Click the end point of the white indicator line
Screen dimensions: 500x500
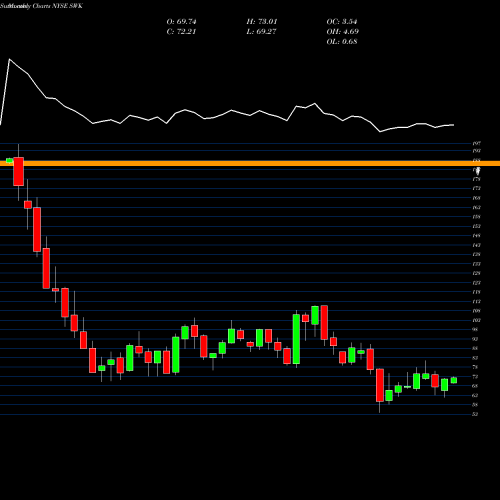point(454,125)
